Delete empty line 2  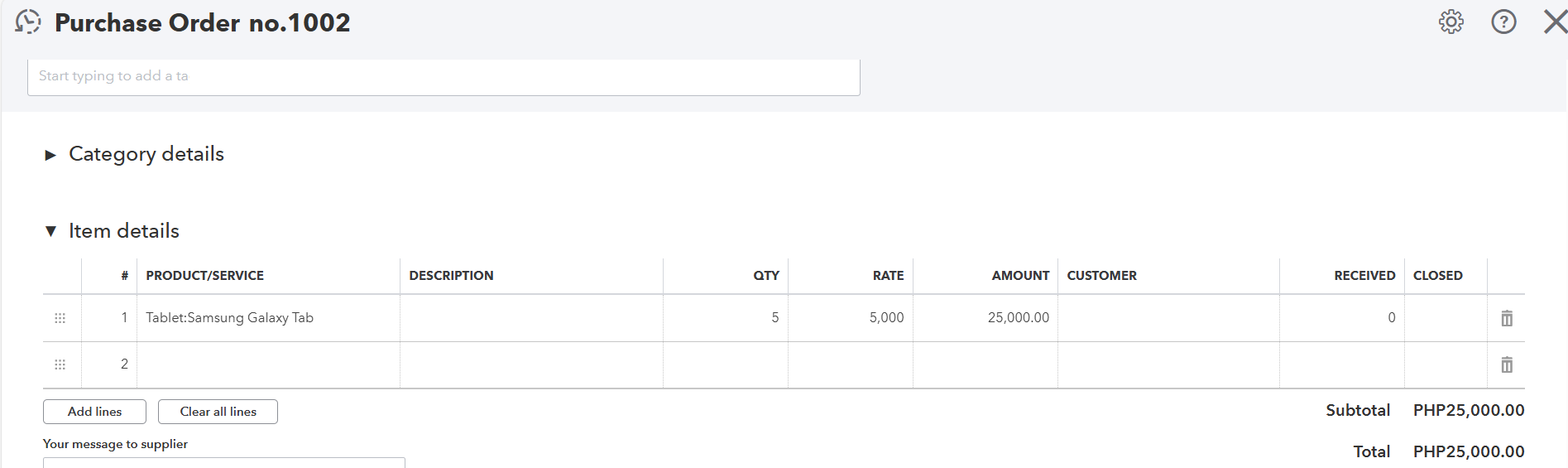[1507, 364]
